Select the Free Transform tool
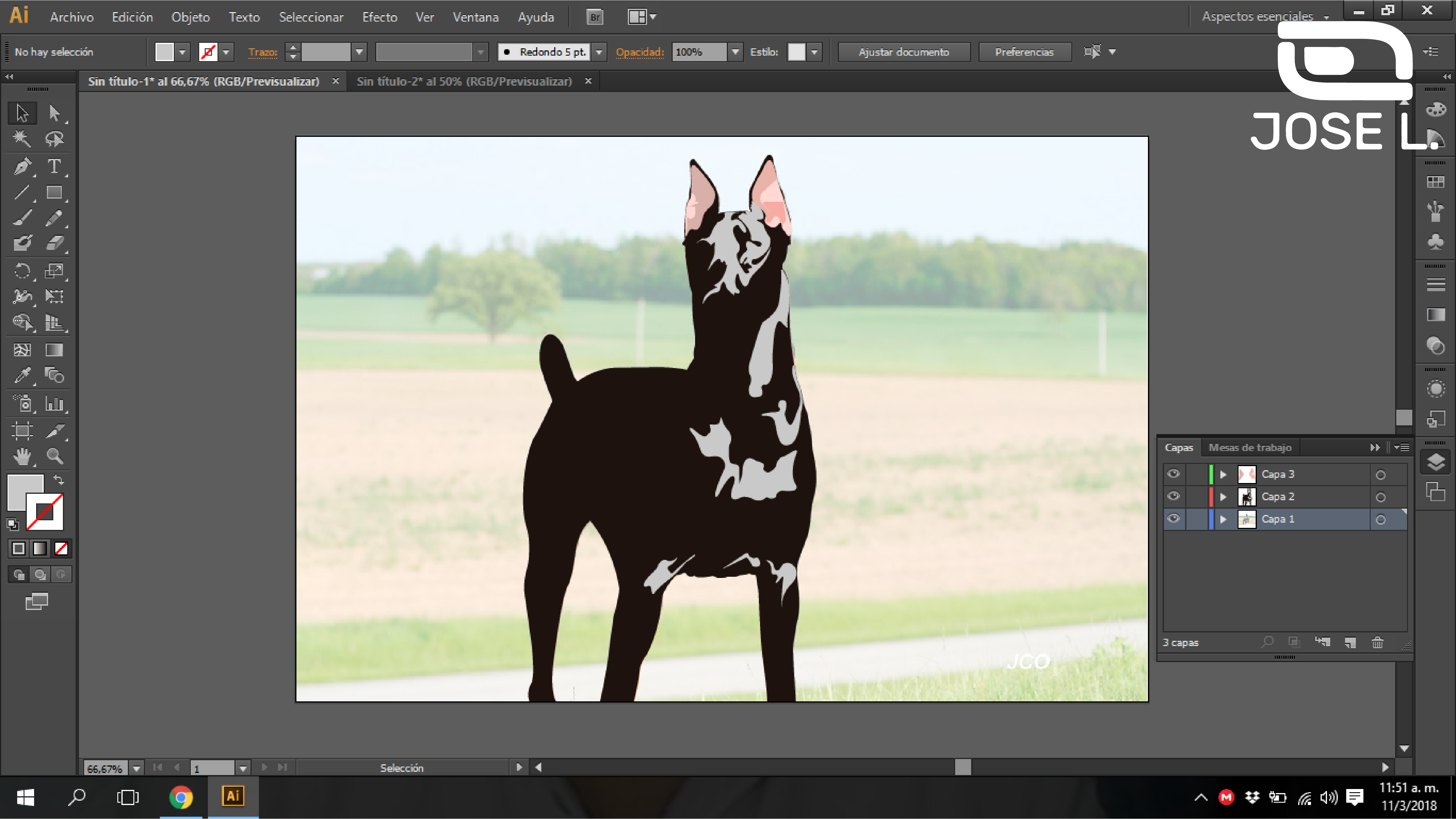 [54, 296]
